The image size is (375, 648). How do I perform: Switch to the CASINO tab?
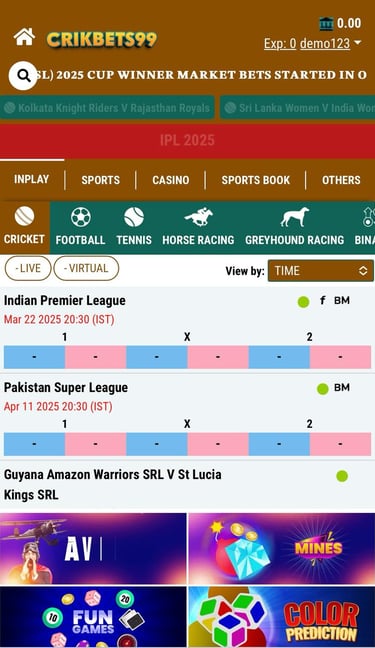coord(170,180)
